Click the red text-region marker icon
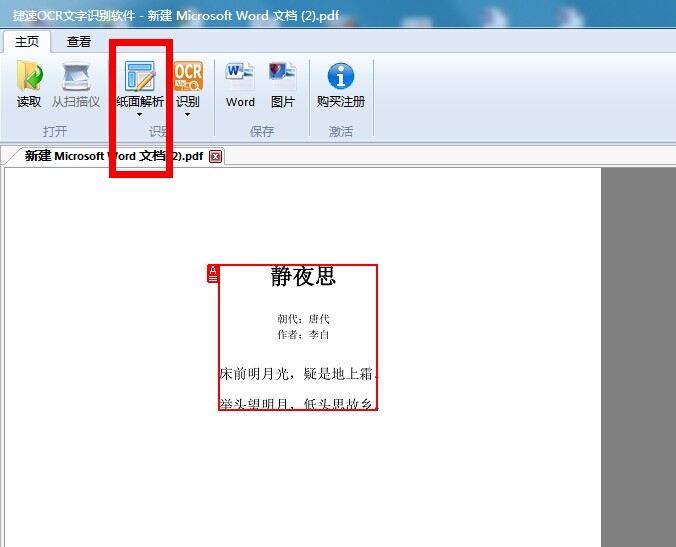 tap(213, 274)
